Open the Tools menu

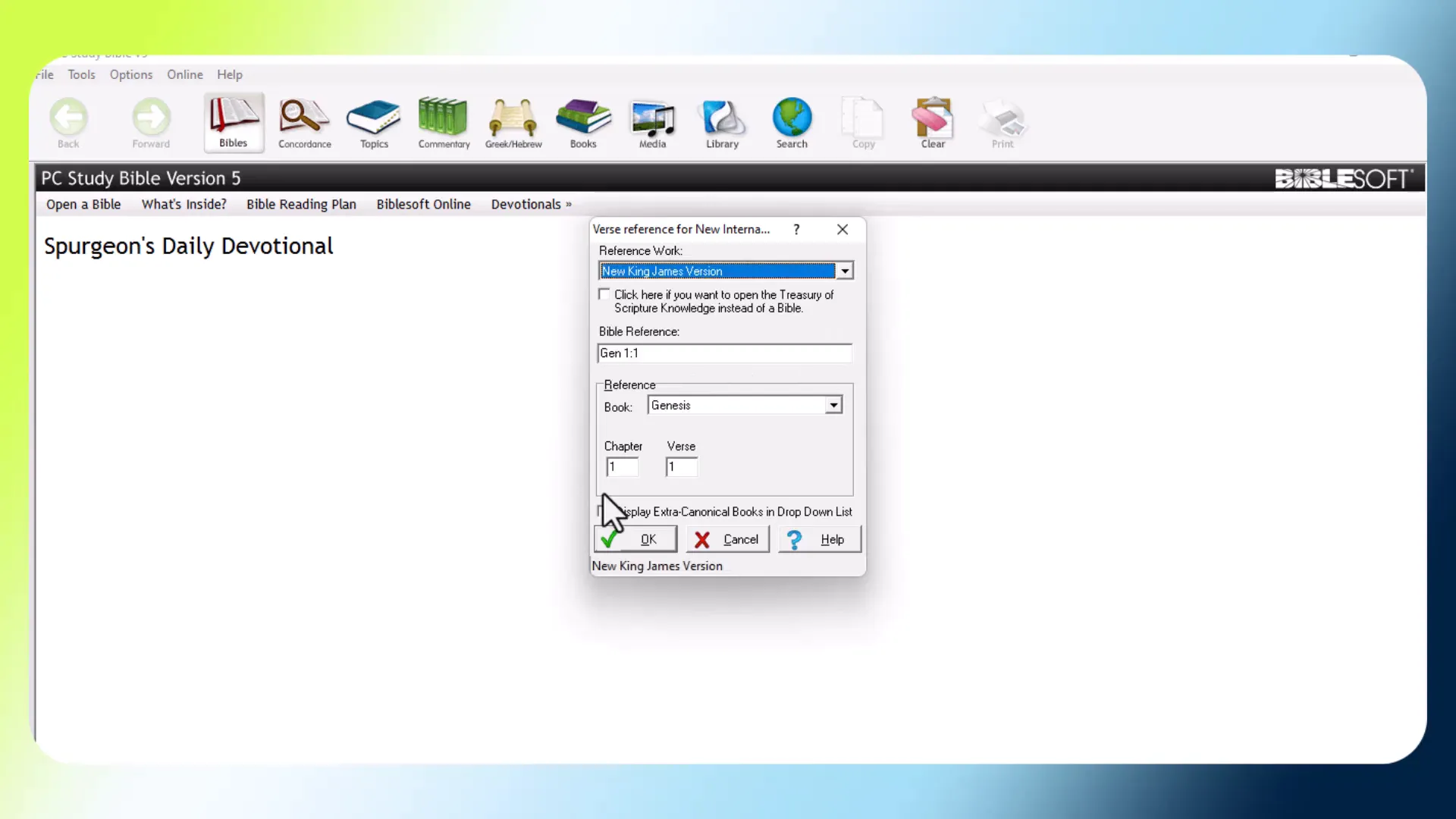point(81,74)
